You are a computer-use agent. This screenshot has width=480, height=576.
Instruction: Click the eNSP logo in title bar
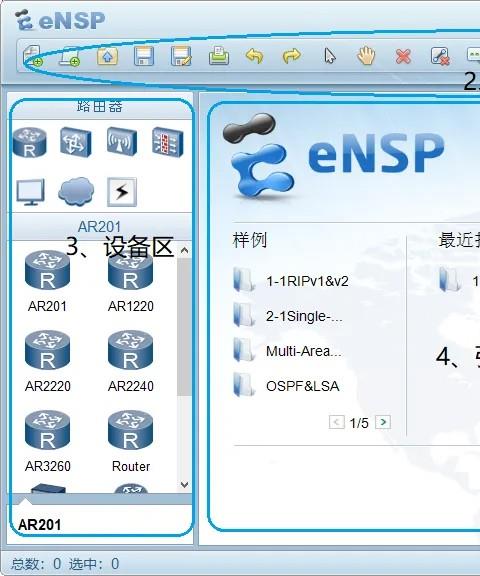[60, 20]
